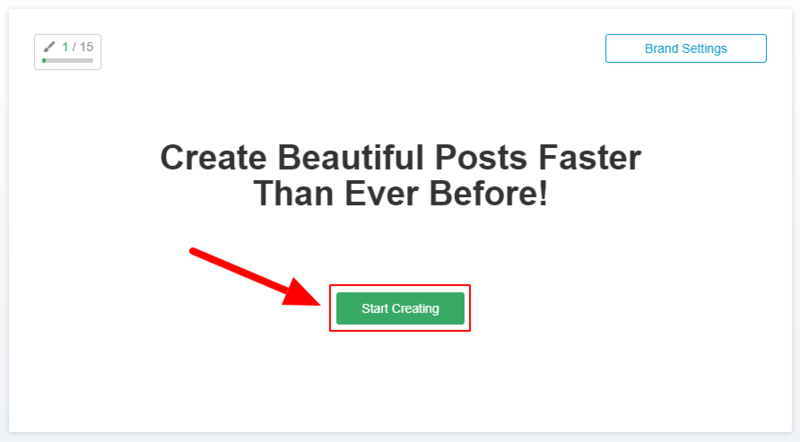Click the word 'Brand' on outlined button

(x=661, y=48)
